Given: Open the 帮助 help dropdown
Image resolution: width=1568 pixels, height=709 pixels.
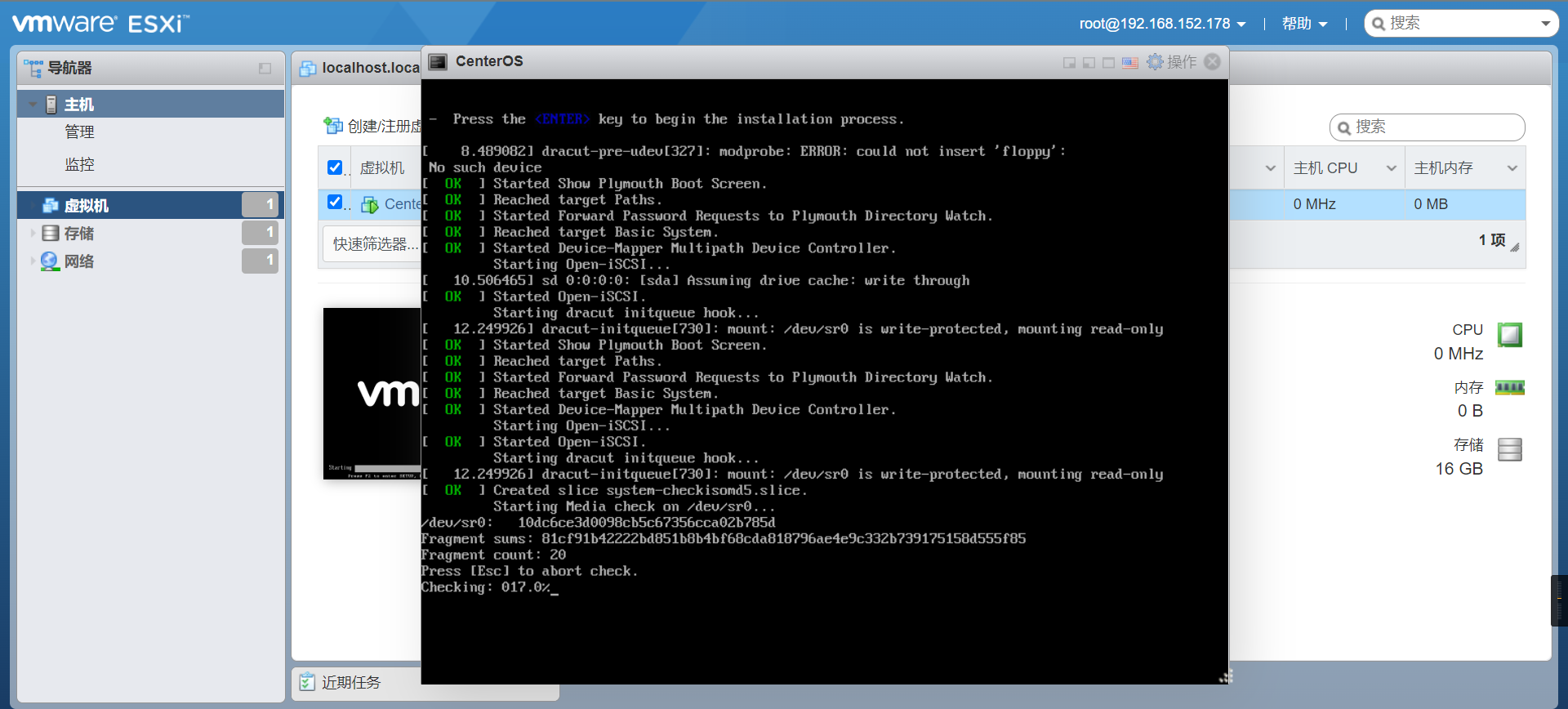Looking at the screenshot, I should (1304, 24).
